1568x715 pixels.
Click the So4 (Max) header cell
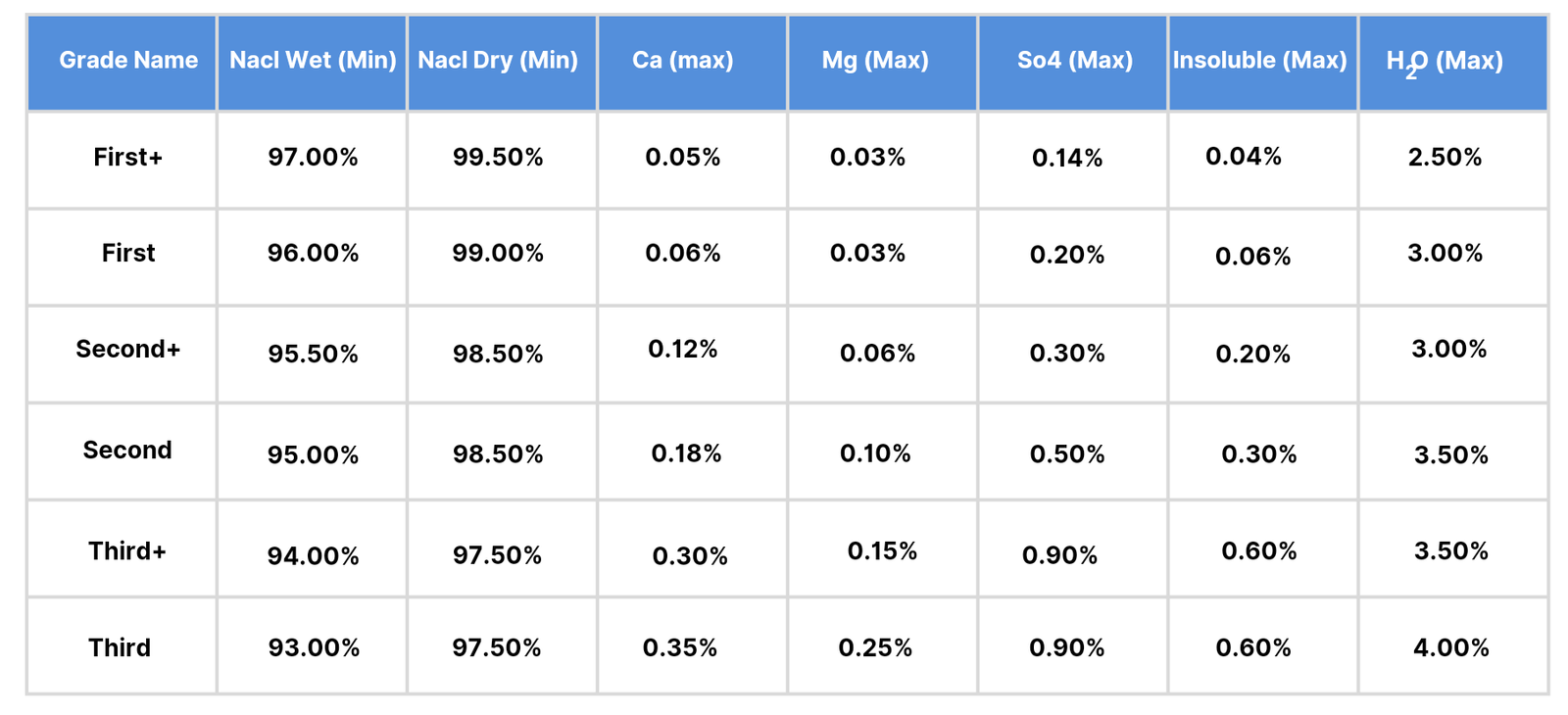(x=1075, y=61)
